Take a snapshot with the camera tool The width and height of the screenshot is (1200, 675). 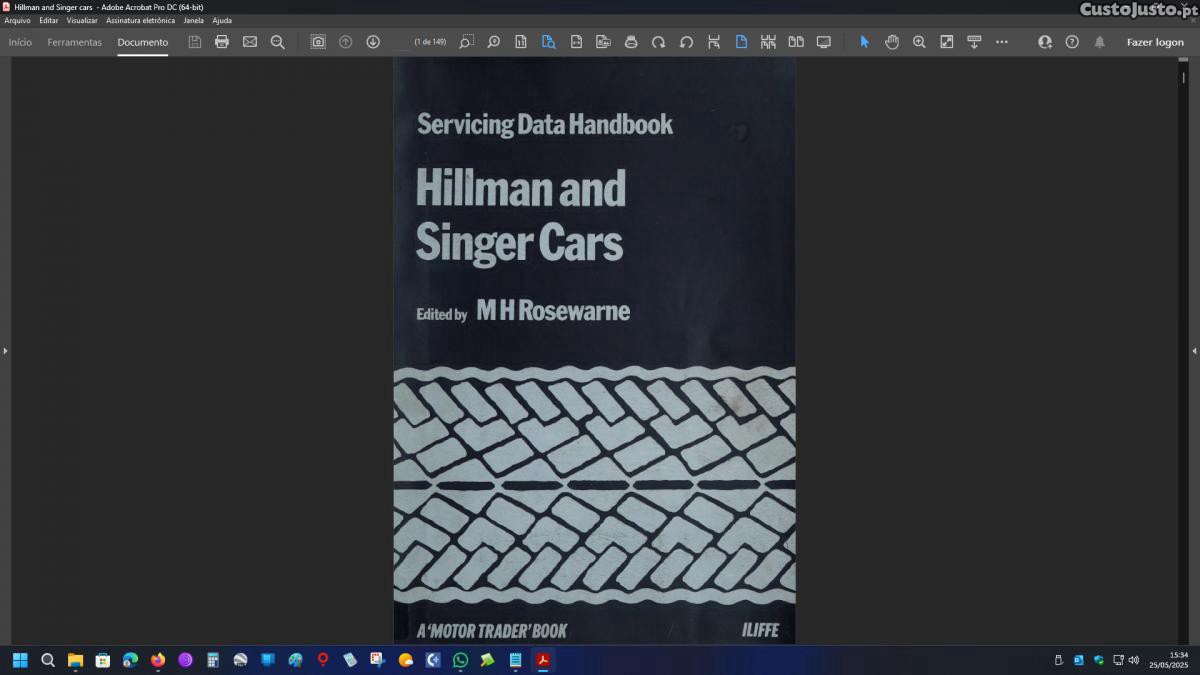tap(318, 42)
